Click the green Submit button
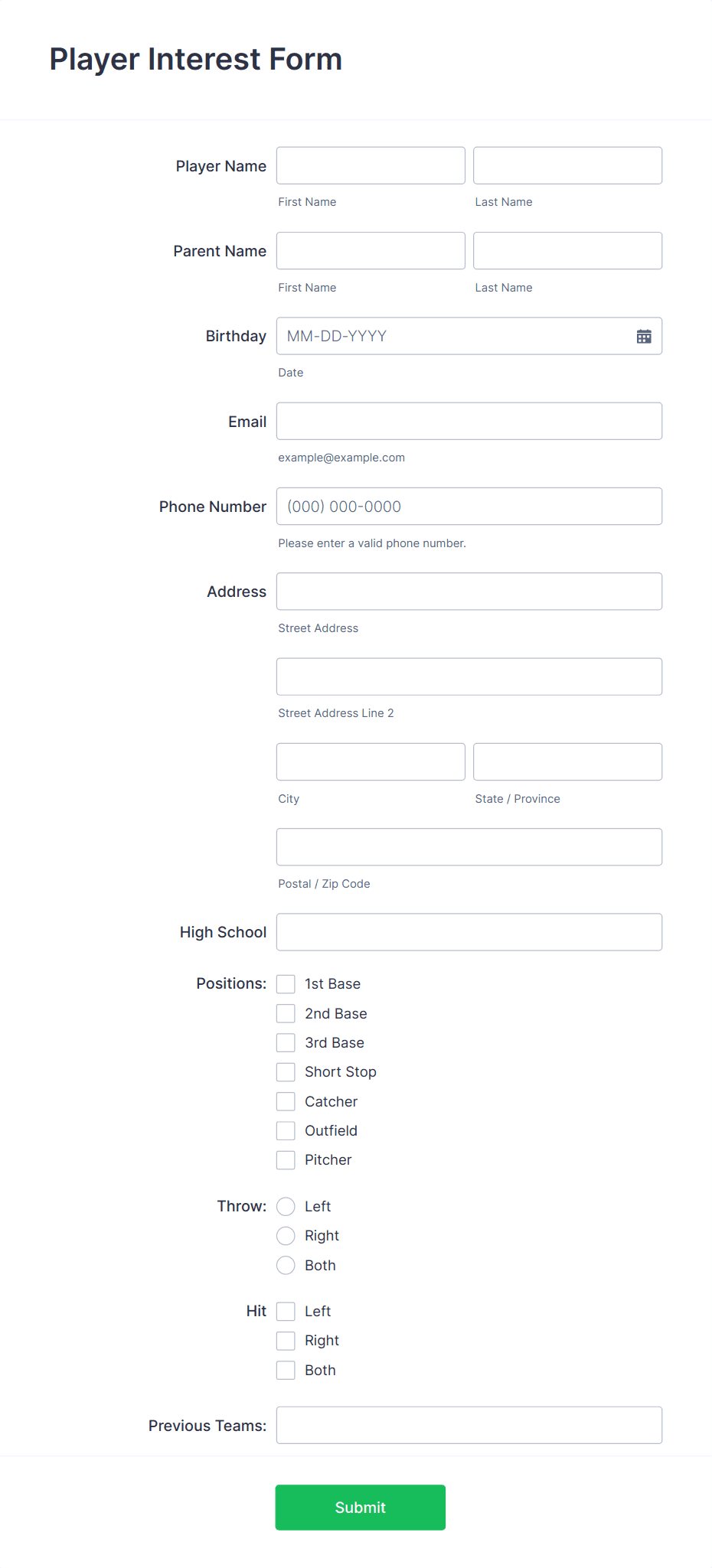 pyautogui.click(x=360, y=1507)
